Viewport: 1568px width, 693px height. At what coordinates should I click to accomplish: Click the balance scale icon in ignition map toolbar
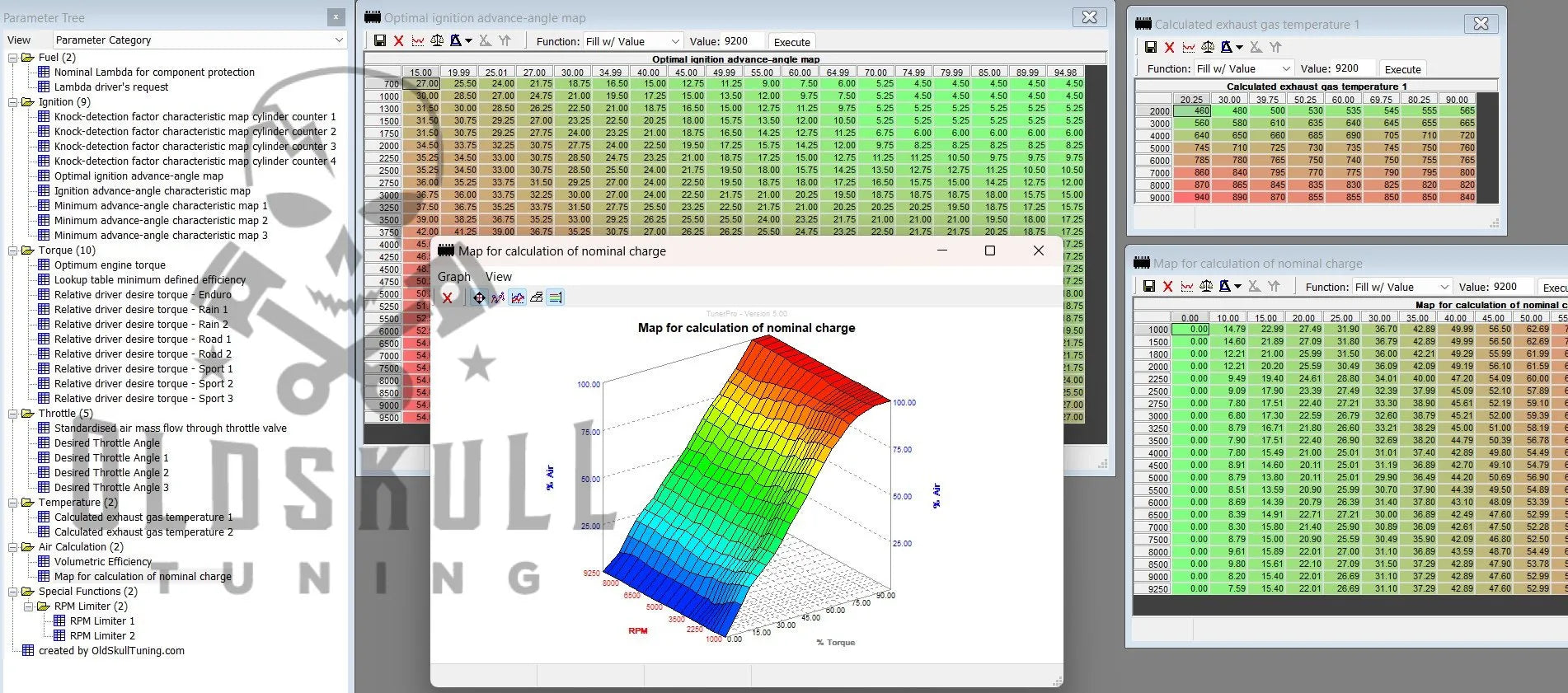coord(437,41)
